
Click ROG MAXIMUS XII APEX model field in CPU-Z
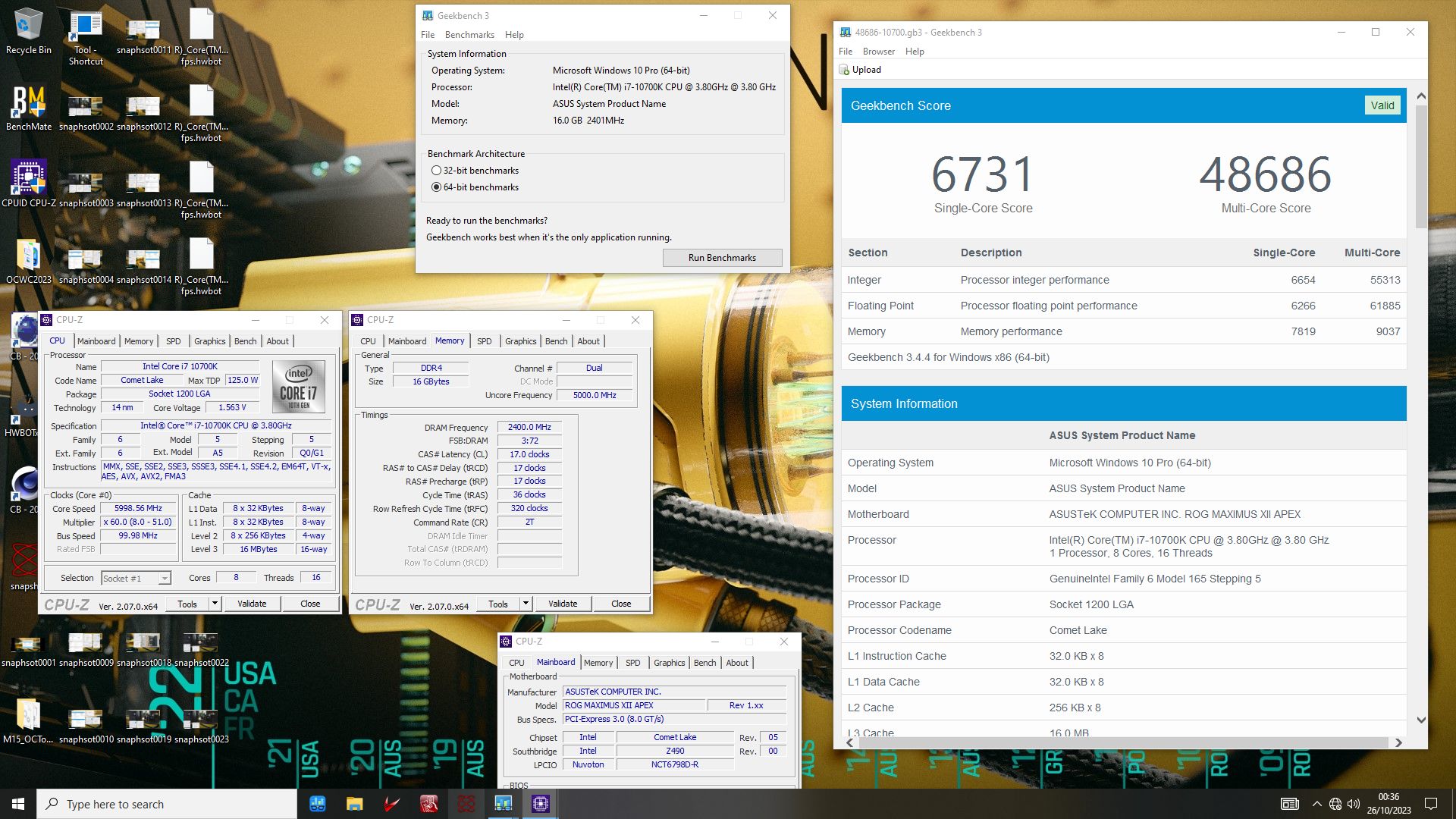(x=633, y=705)
